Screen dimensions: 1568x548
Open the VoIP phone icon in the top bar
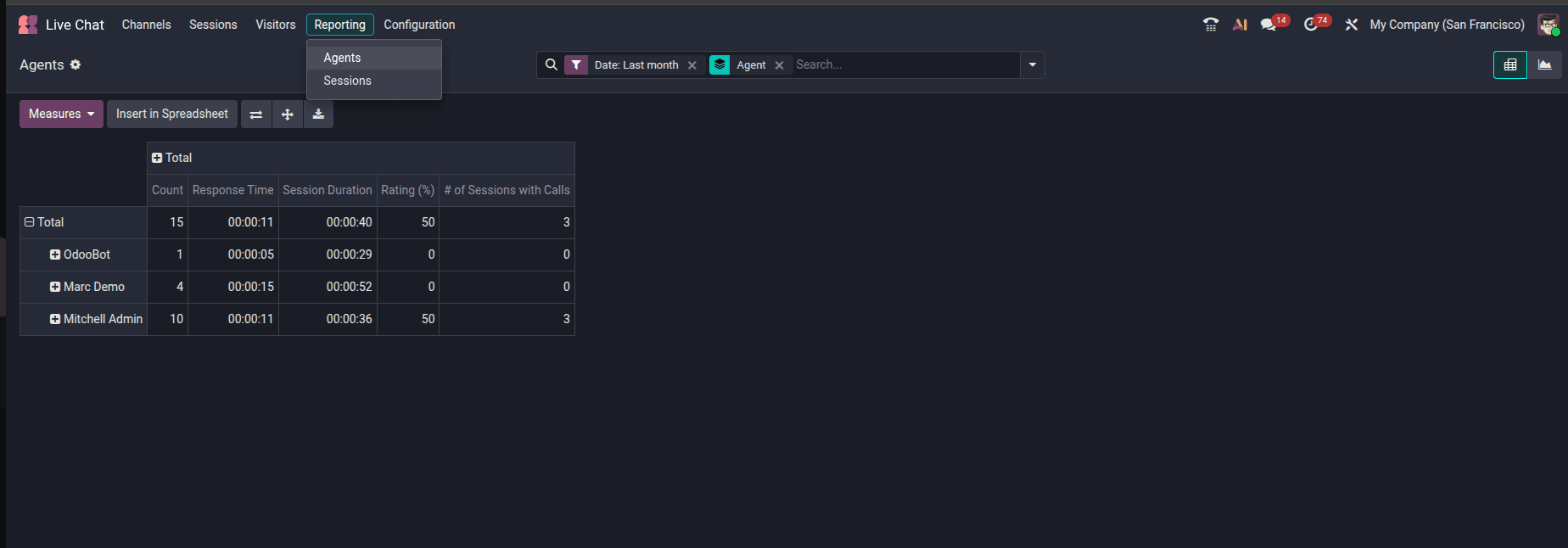(x=1211, y=25)
